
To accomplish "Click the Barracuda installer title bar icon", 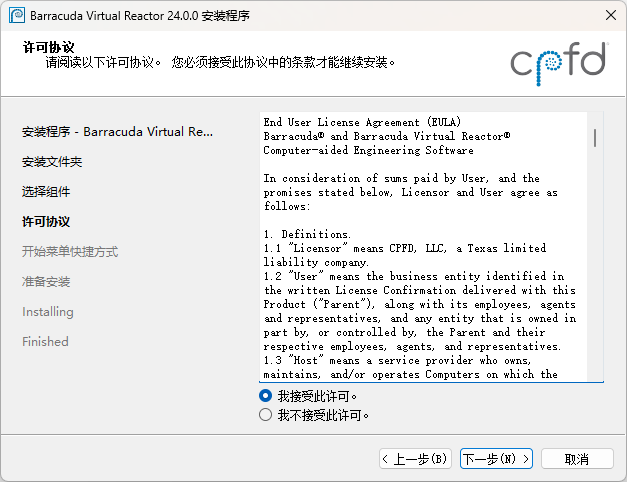I will (x=15, y=16).
